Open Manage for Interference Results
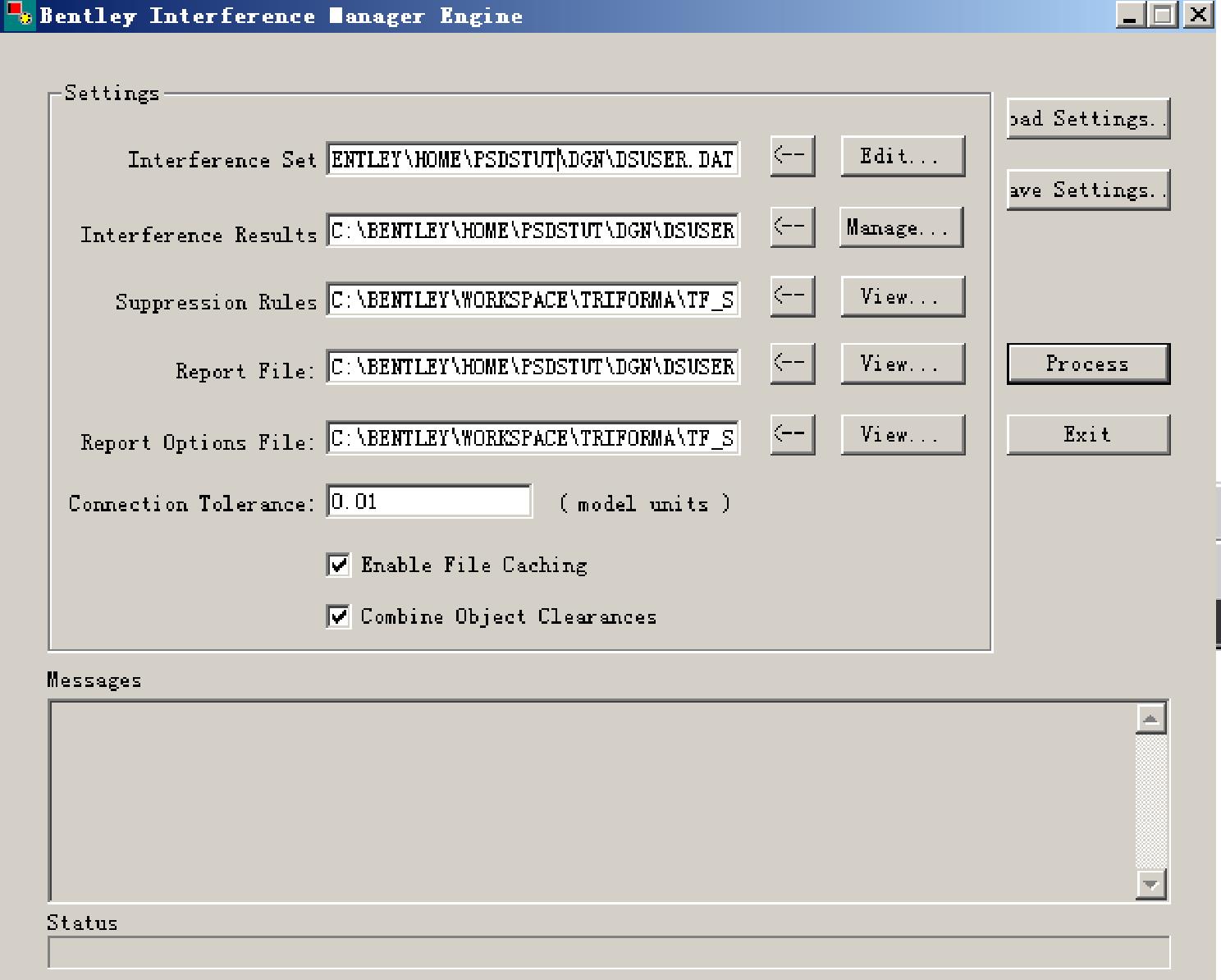Image resolution: width=1221 pixels, height=980 pixels. pos(901,227)
